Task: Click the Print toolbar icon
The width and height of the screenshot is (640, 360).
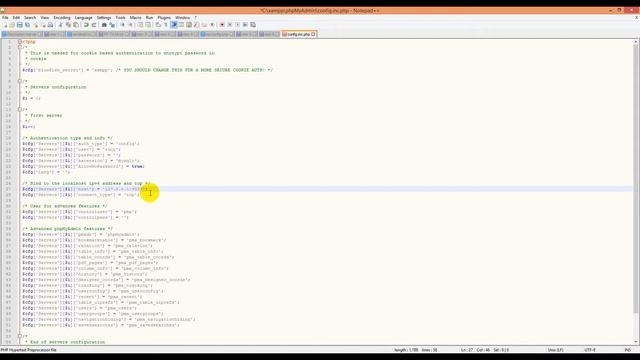Action: click(x=50, y=25)
